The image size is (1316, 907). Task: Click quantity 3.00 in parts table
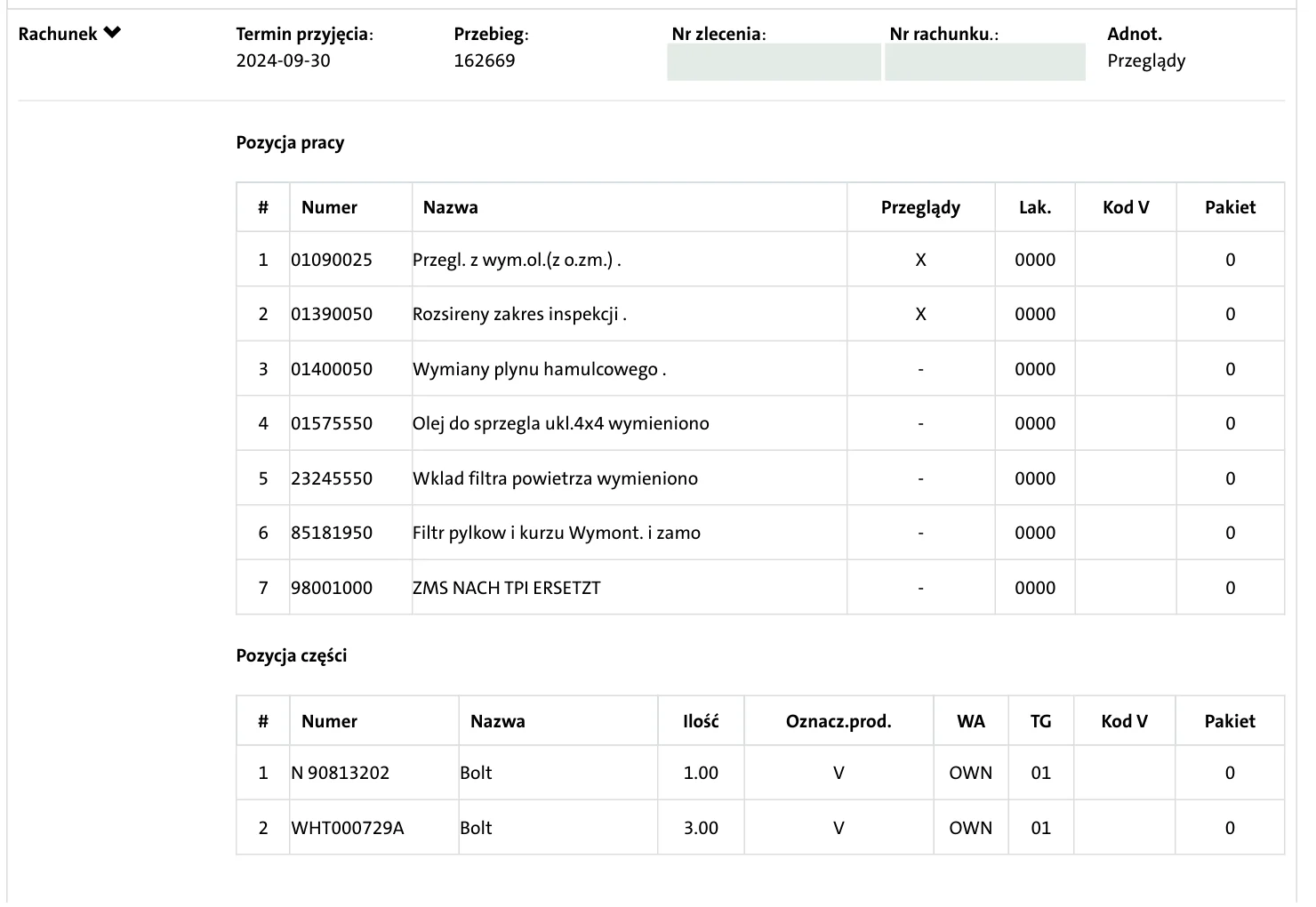701,828
